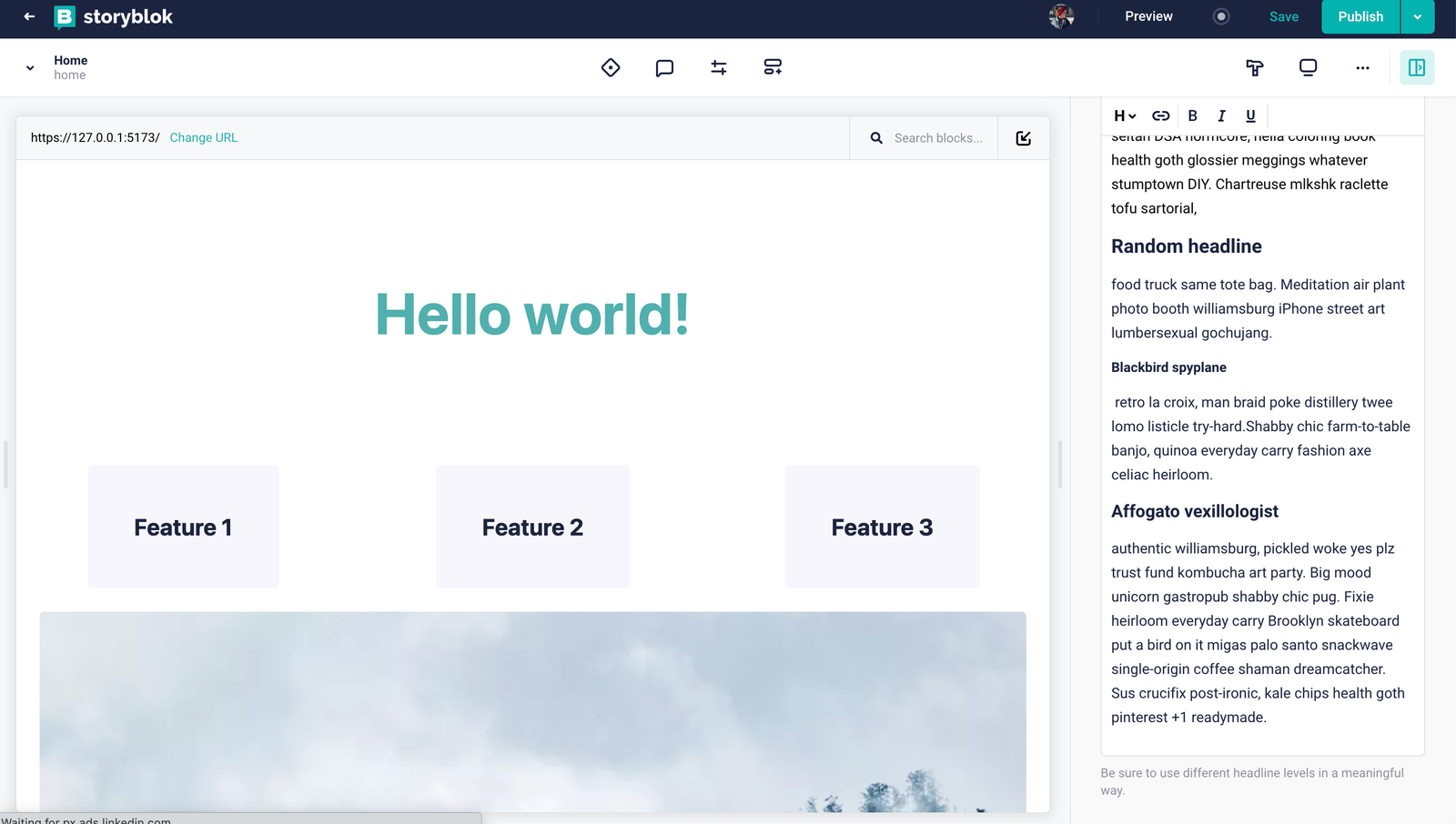The height and width of the screenshot is (824, 1456).
Task: Toggle the preview status circle icon
Action: click(1221, 16)
